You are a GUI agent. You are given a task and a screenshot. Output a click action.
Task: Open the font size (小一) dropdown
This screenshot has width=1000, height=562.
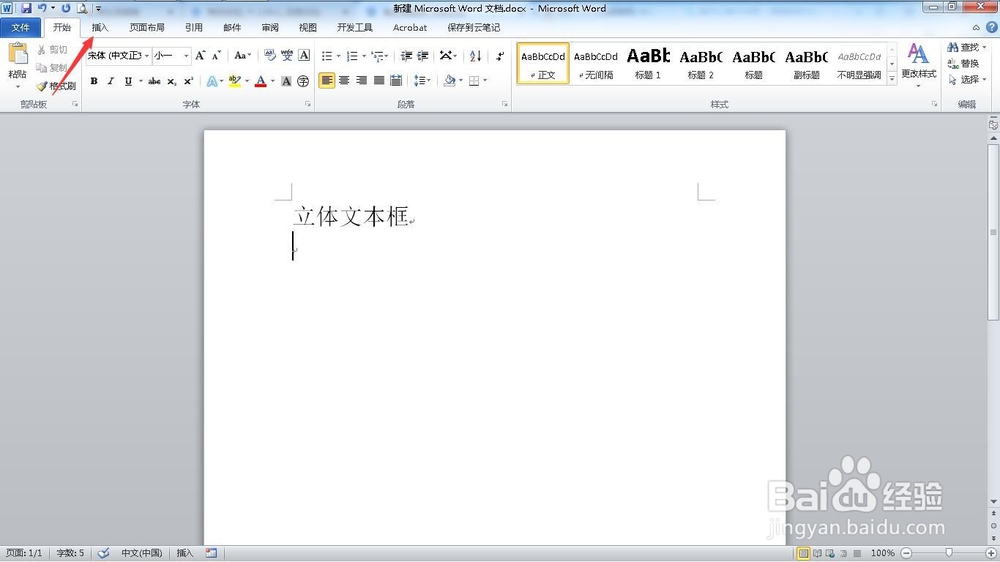(x=186, y=56)
